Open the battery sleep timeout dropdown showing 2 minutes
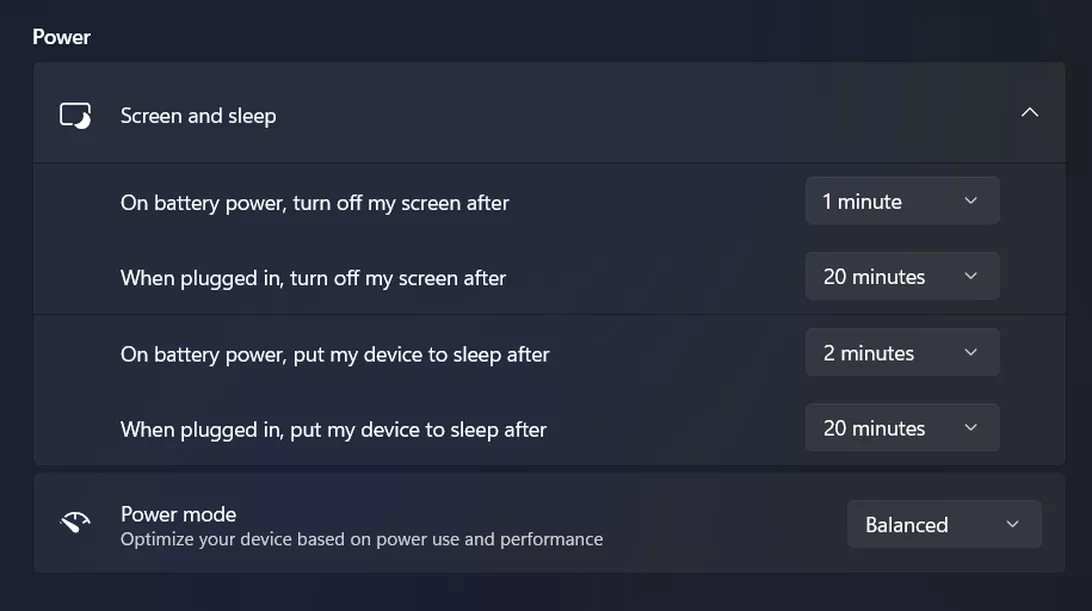The height and width of the screenshot is (611, 1092). click(x=901, y=351)
